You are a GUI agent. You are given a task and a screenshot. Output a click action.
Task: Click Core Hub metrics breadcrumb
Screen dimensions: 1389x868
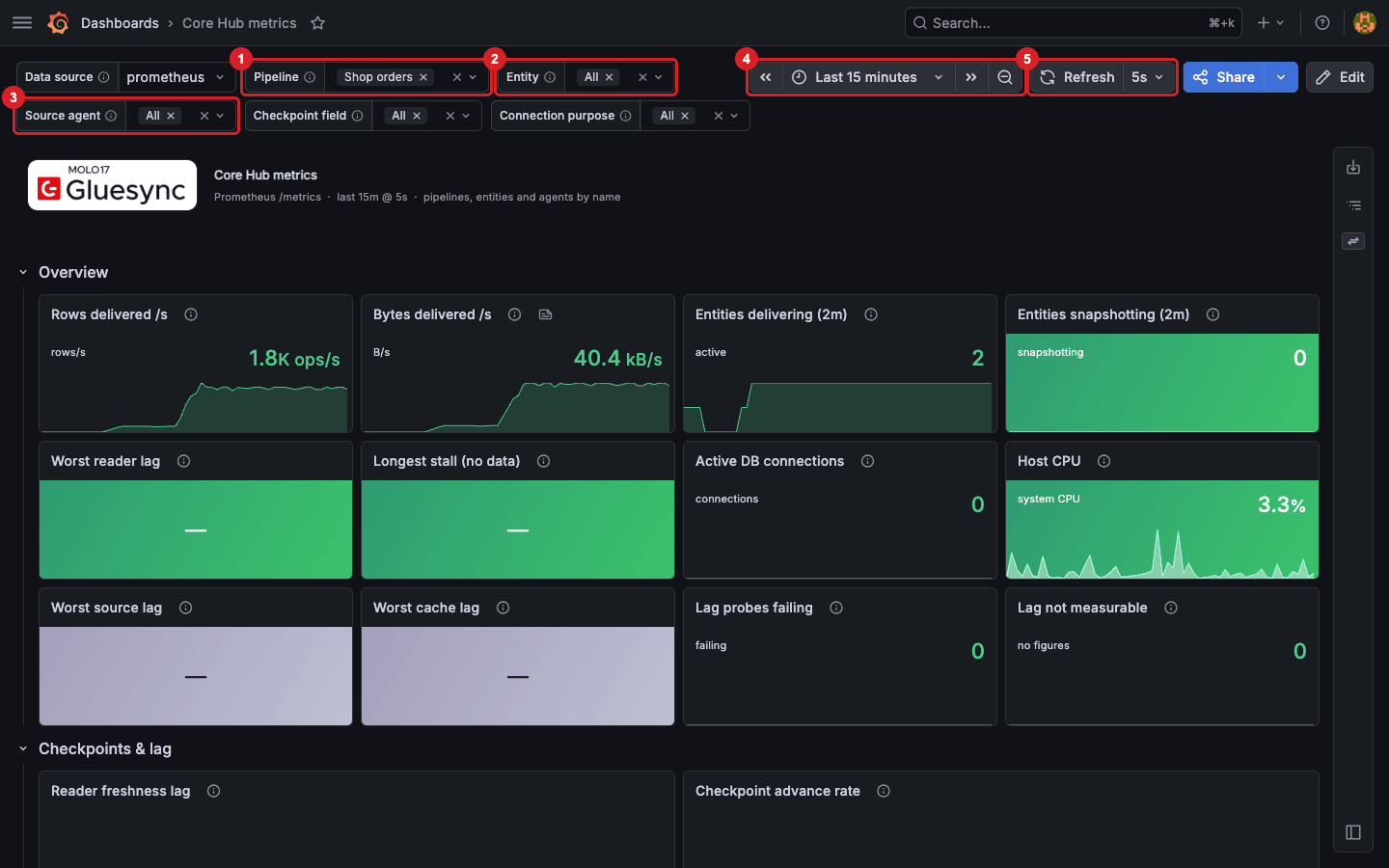click(x=239, y=23)
